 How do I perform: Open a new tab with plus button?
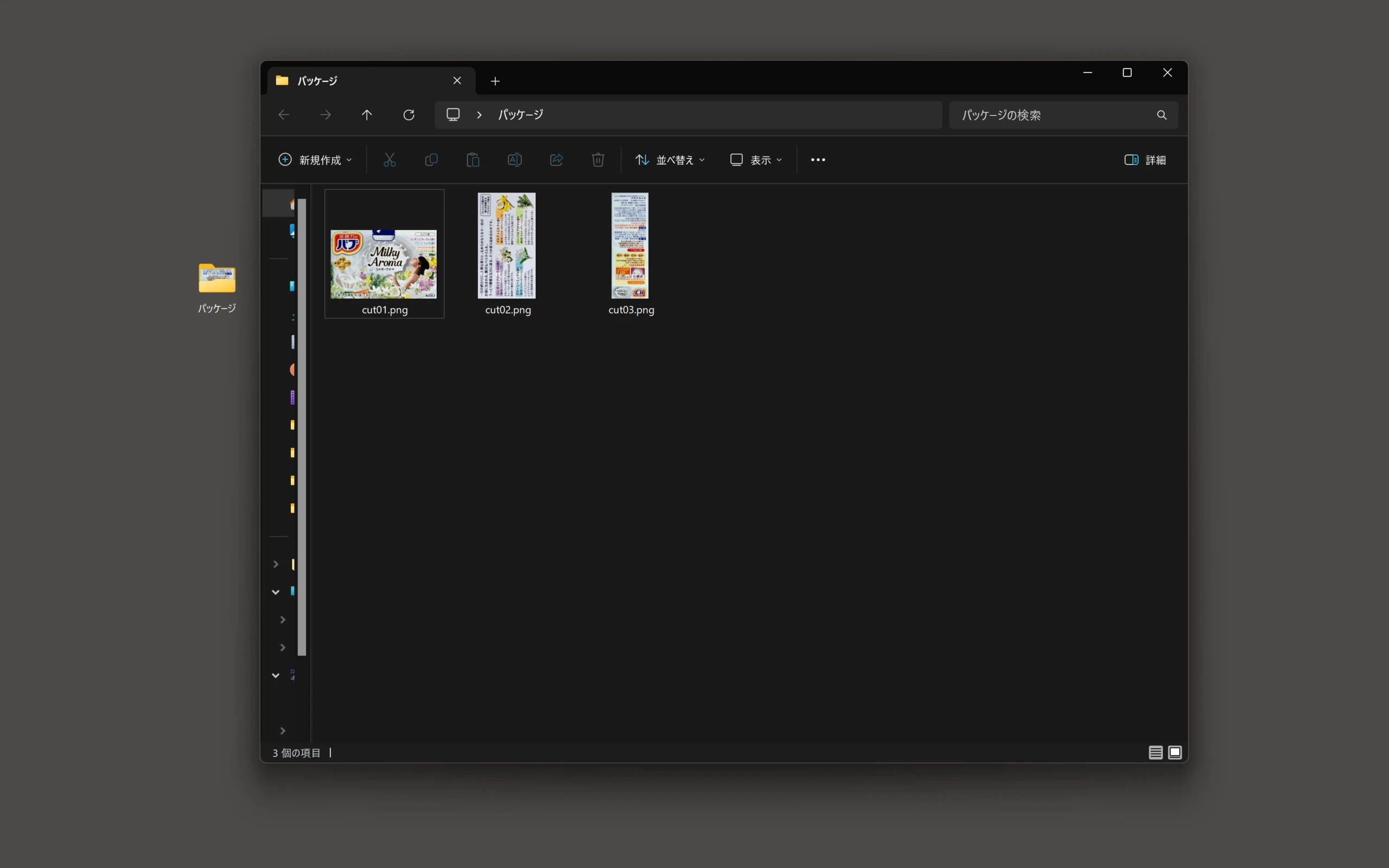[x=495, y=81]
